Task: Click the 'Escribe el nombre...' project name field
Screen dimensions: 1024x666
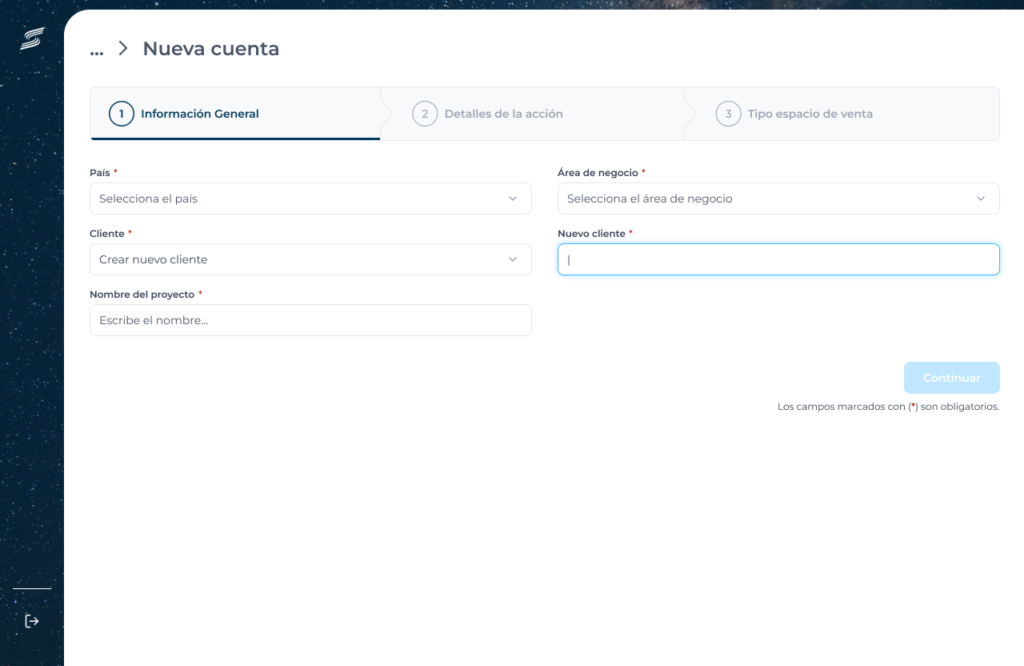Action: tap(310, 320)
